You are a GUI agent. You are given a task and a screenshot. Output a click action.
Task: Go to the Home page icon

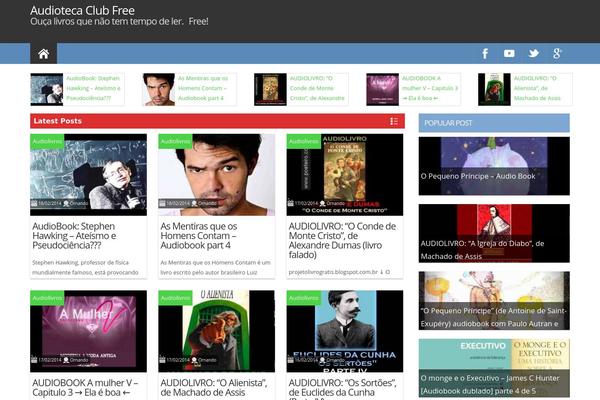[44, 54]
